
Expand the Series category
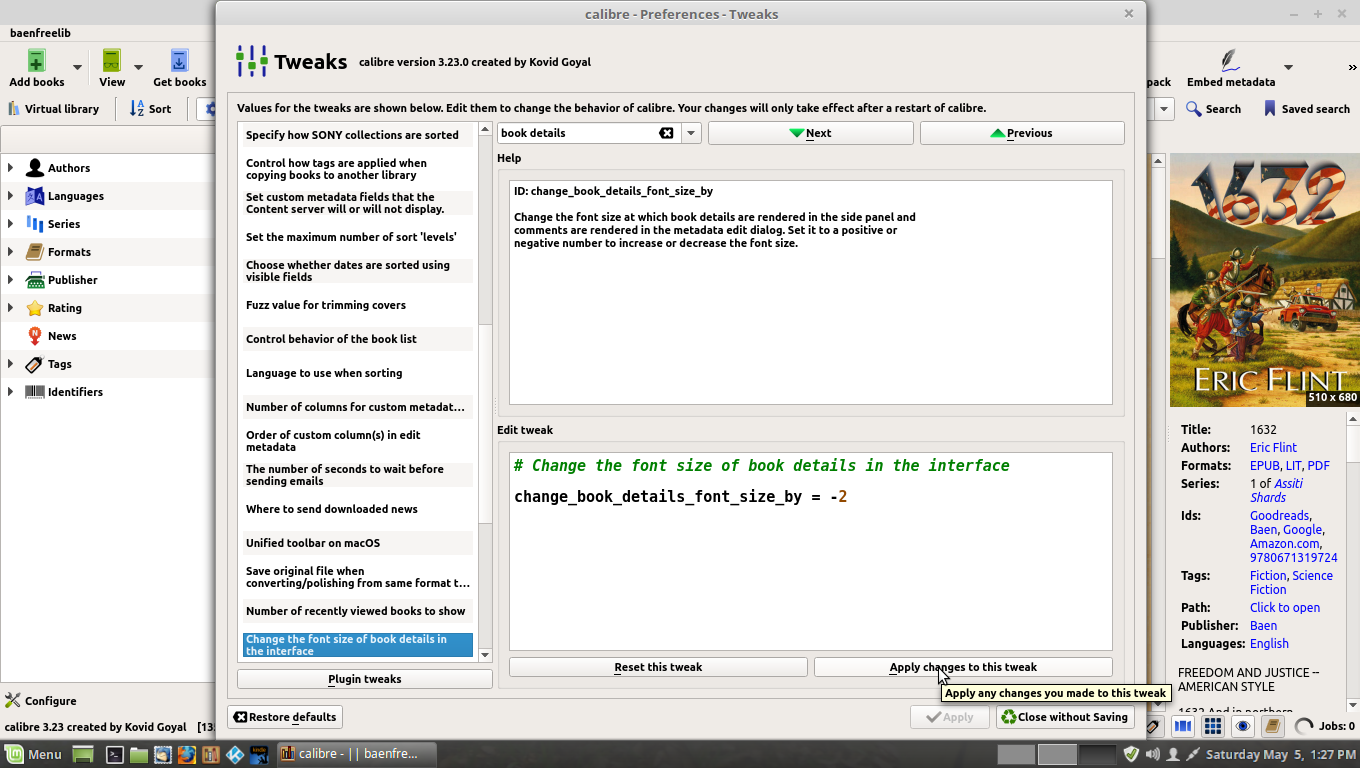click(x=11, y=224)
